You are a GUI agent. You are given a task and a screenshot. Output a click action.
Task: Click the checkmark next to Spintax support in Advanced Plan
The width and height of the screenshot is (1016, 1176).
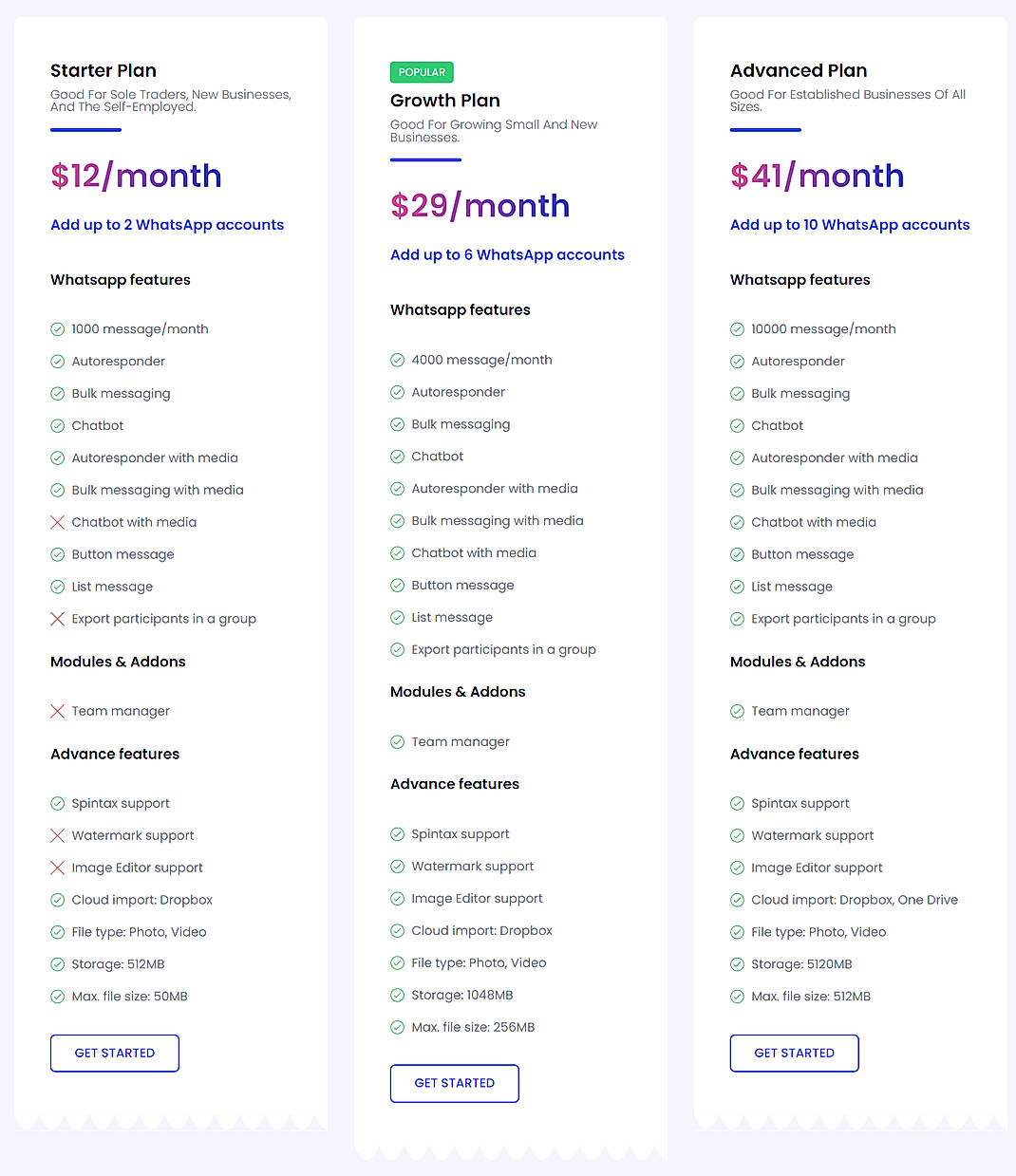[x=737, y=803]
